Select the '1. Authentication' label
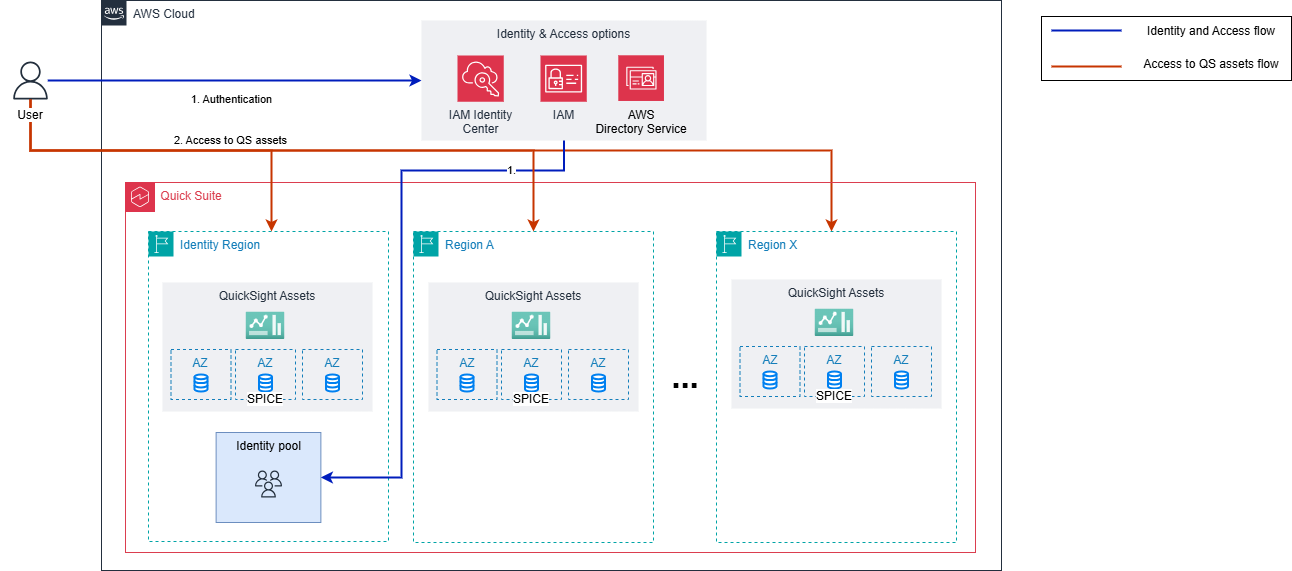This screenshot has width=1292, height=571. tap(231, 100)
